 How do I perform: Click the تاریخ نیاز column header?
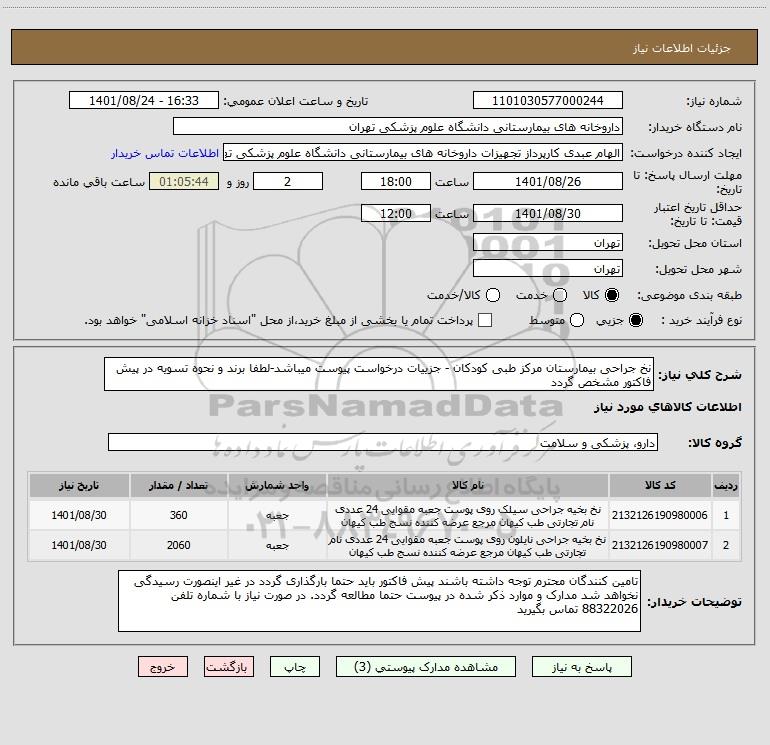coord(79,485)
